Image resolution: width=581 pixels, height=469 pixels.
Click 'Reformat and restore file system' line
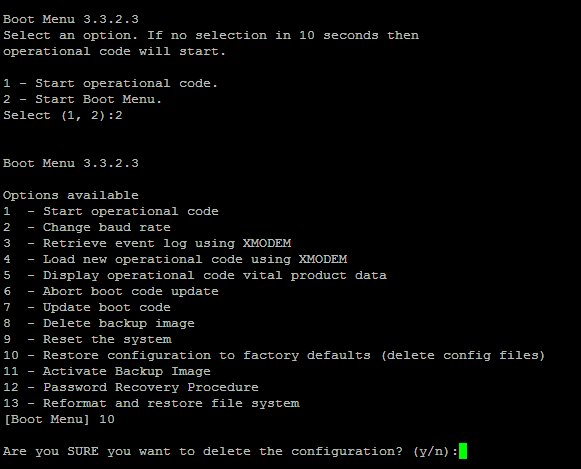(x=151, y=403)
